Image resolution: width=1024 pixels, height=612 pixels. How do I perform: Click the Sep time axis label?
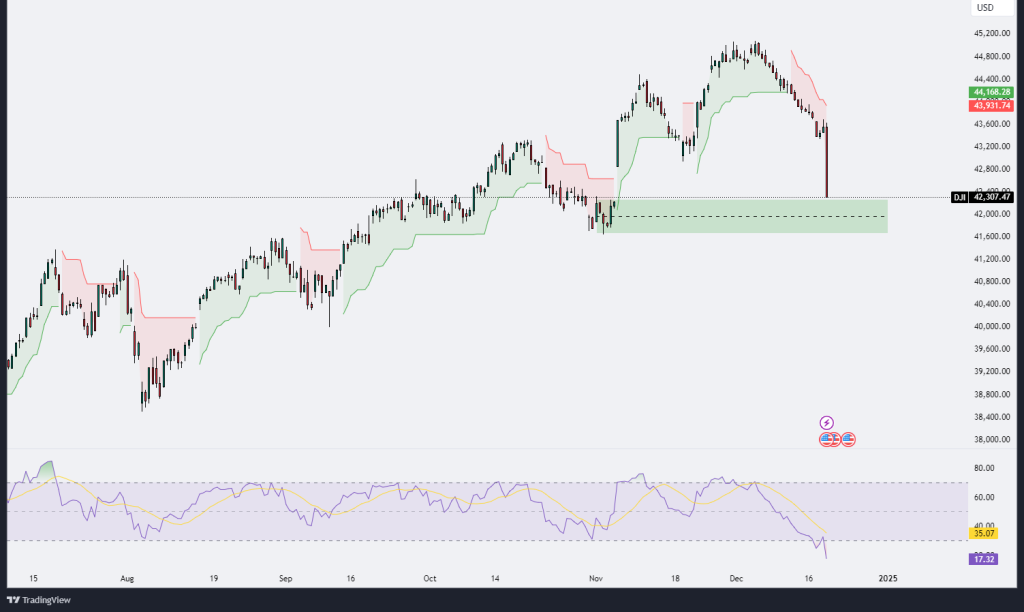point(285,579)
